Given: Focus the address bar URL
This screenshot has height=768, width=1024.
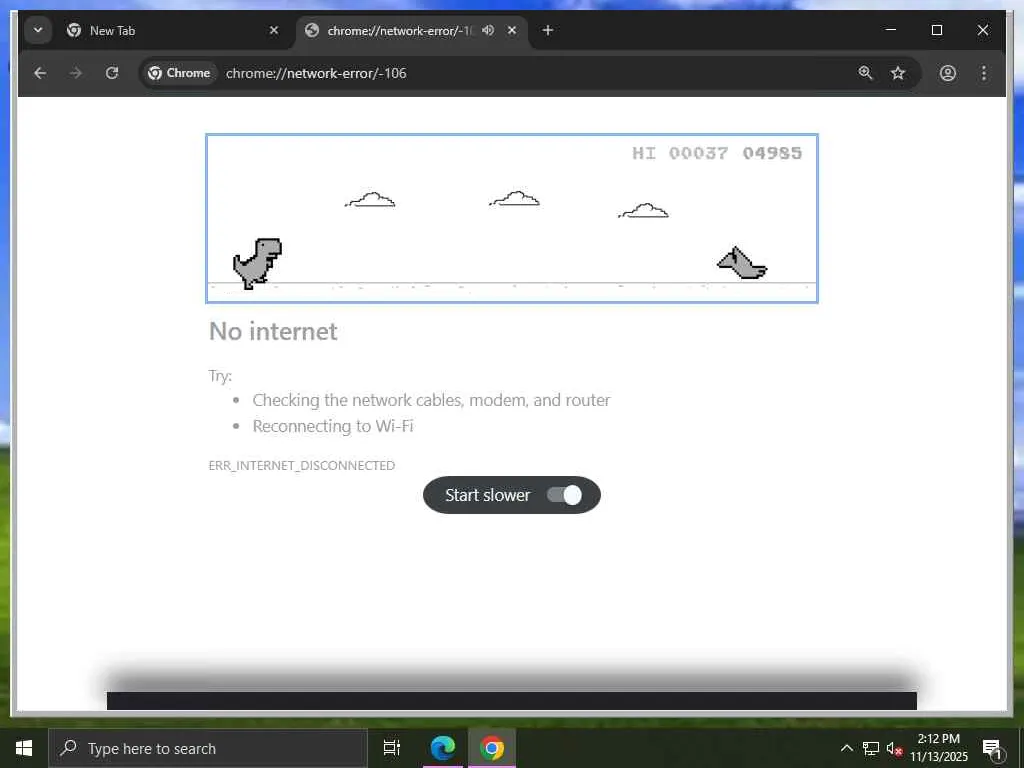Looking at the screenshot, I should click(316, 73).
